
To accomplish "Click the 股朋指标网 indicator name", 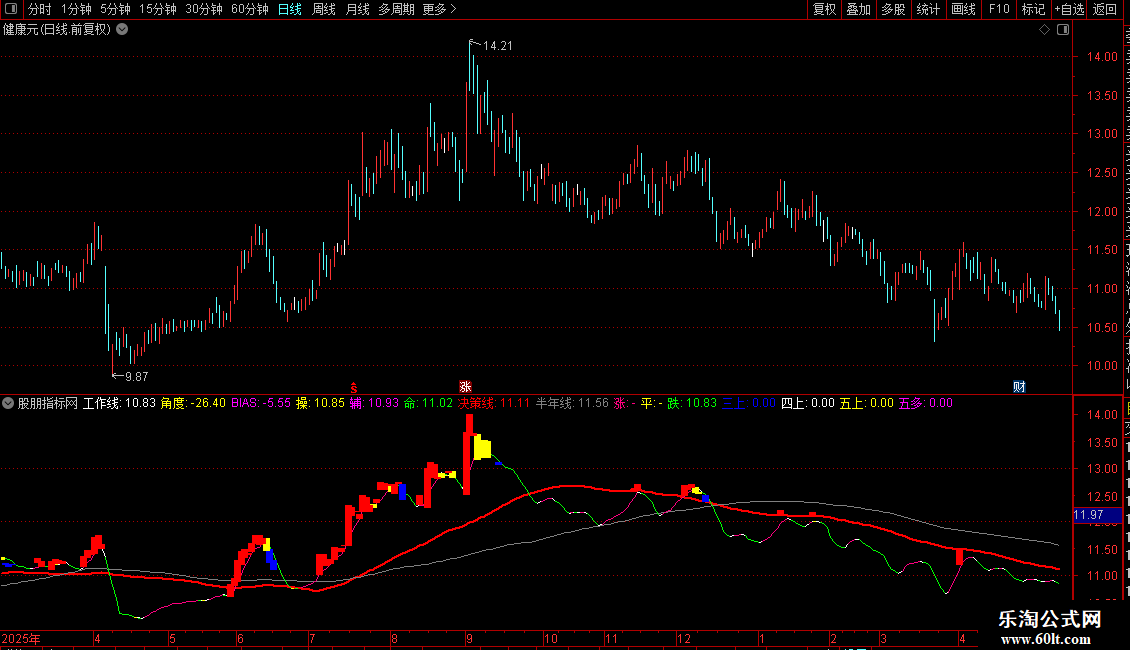I will tap(48, 403).
